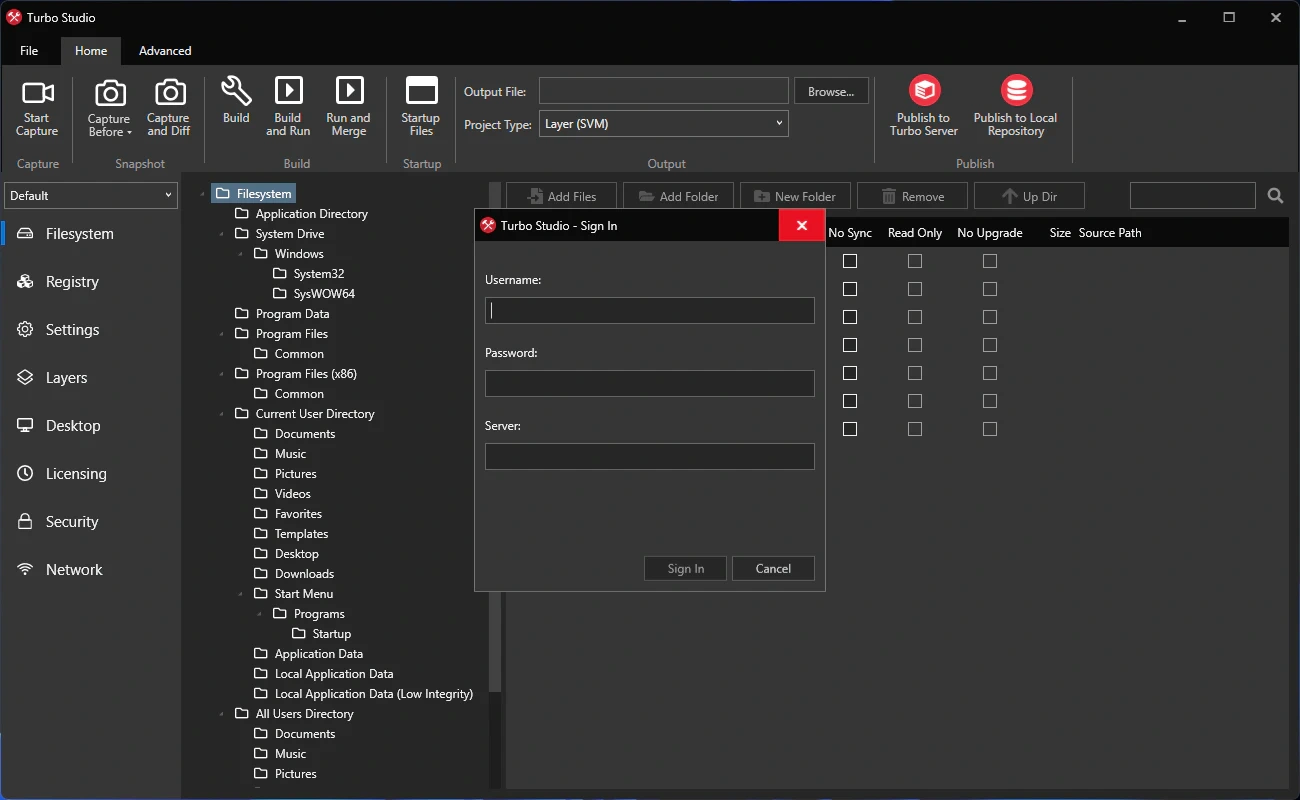
Task: Switch to the Advanced ribbon tab
Action: [165, 51]
